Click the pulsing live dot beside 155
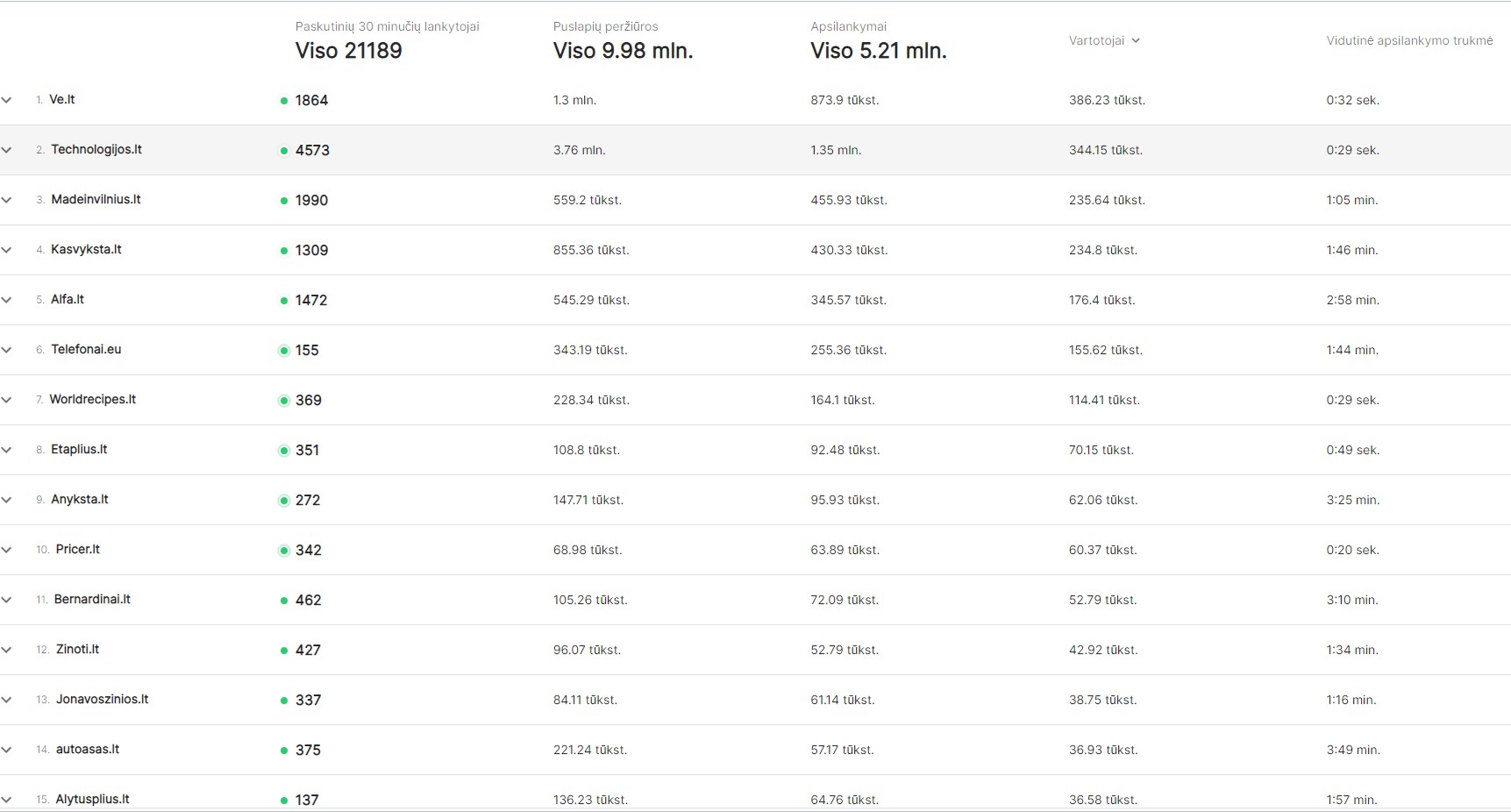1511x812 pixels. coord(283,351)
